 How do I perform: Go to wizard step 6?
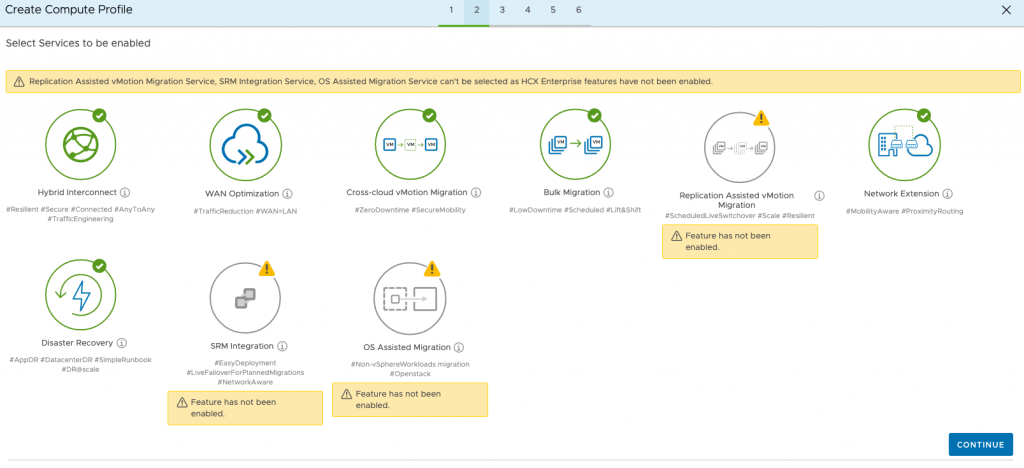[x=579, y=10]
